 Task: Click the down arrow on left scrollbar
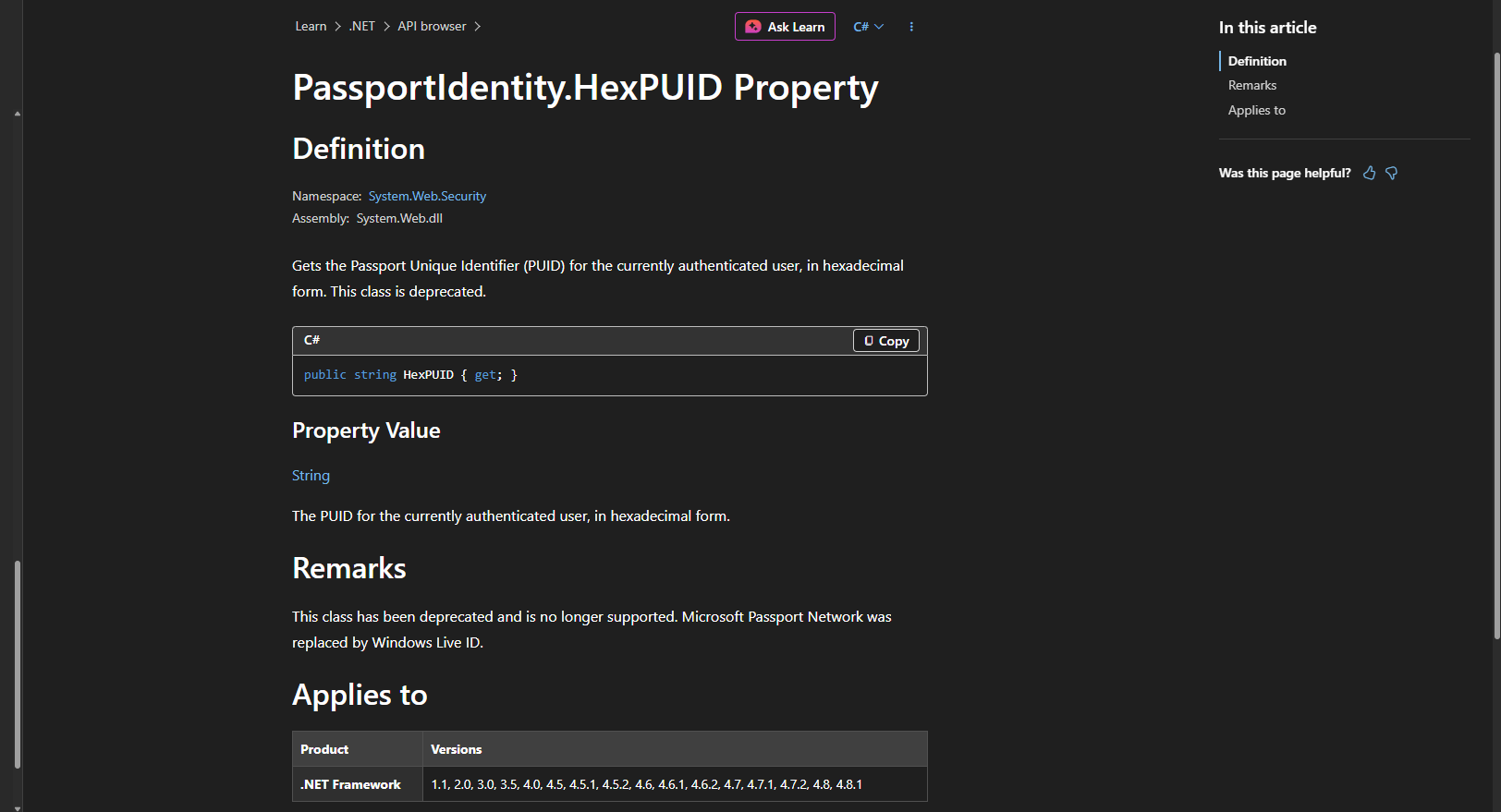18,807
